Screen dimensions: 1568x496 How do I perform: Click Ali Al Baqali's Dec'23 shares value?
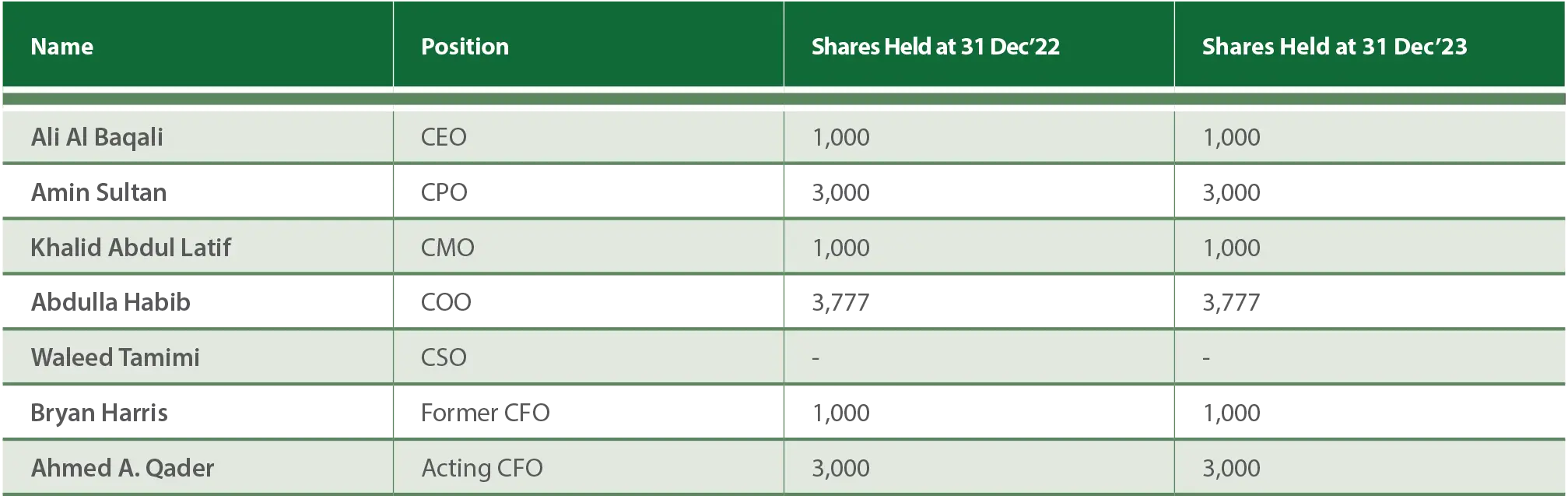(1231, 137)
